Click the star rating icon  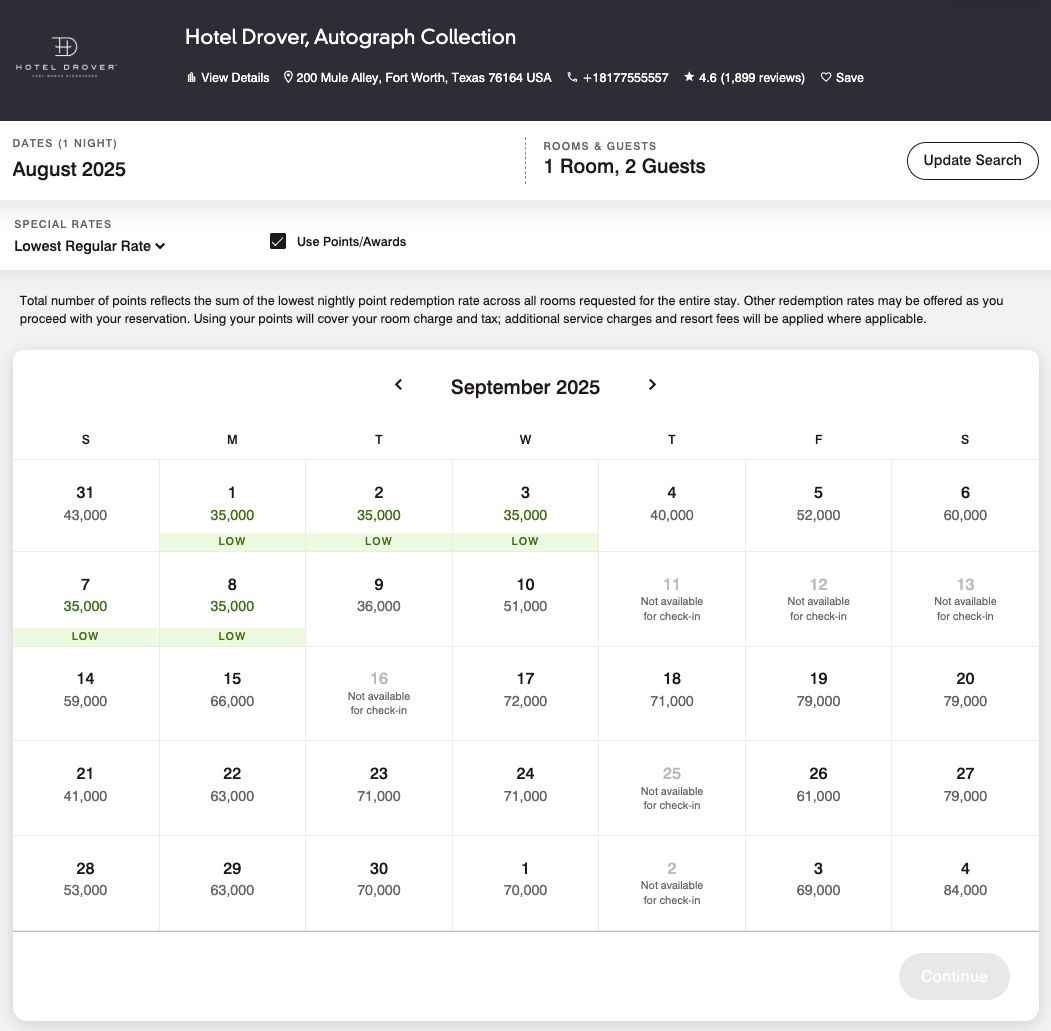(x=689, y=77)
